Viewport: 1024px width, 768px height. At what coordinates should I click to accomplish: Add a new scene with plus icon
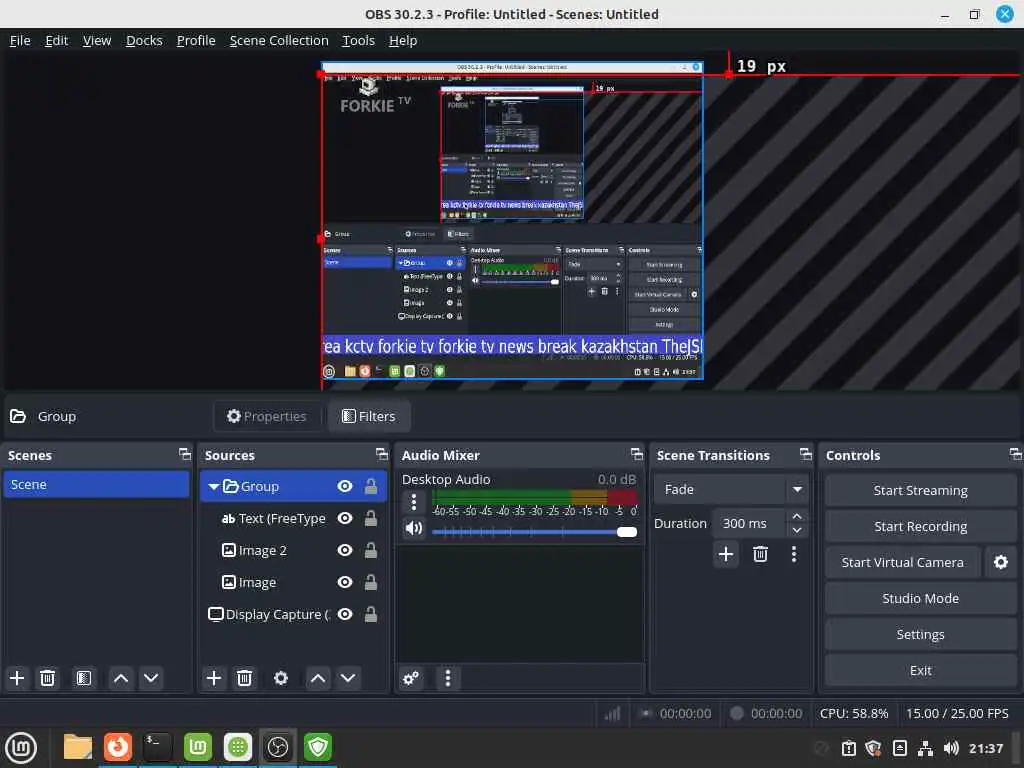pyautogui.click(x=17, y=678)
